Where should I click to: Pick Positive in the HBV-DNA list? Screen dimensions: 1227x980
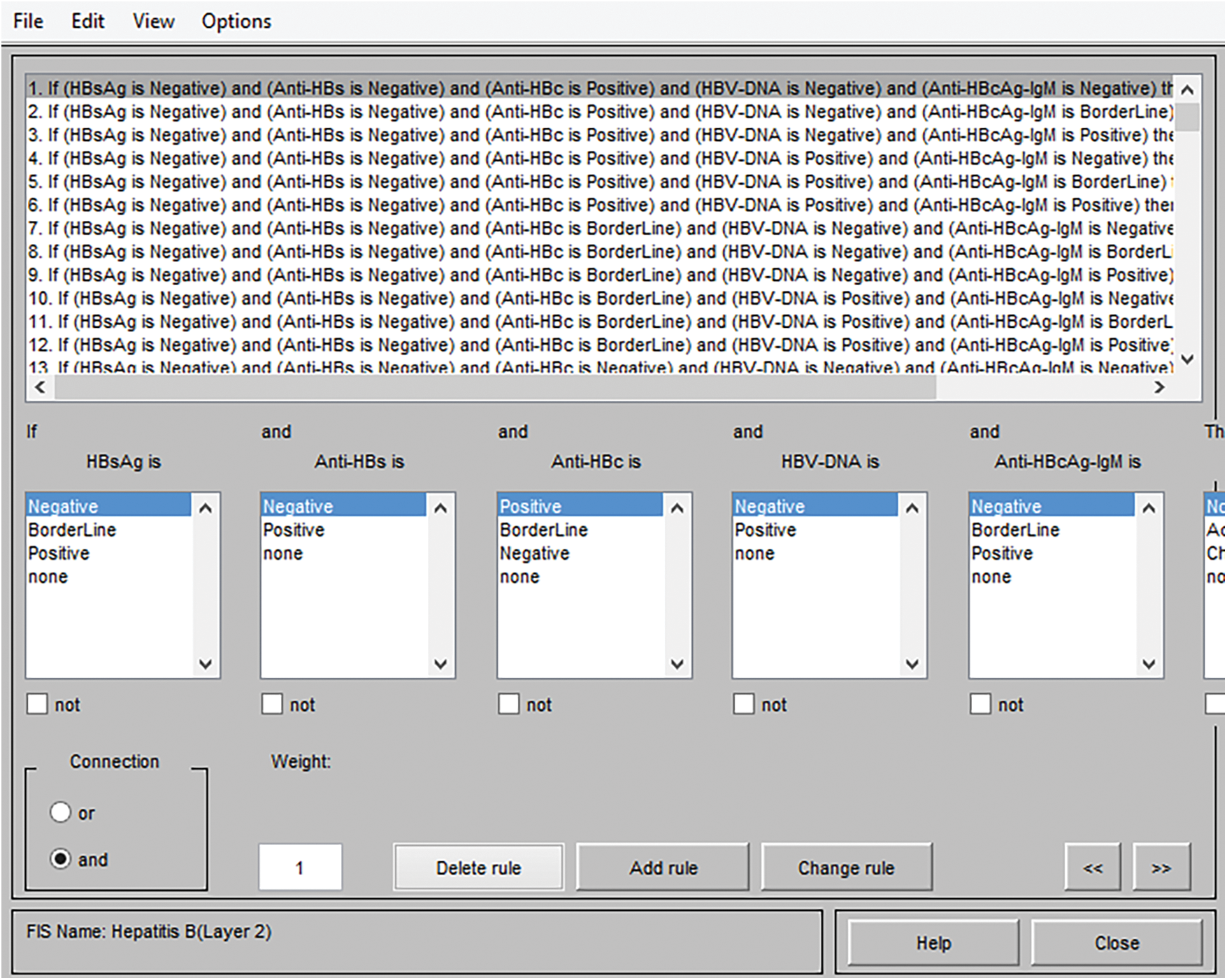click(765, 530)
